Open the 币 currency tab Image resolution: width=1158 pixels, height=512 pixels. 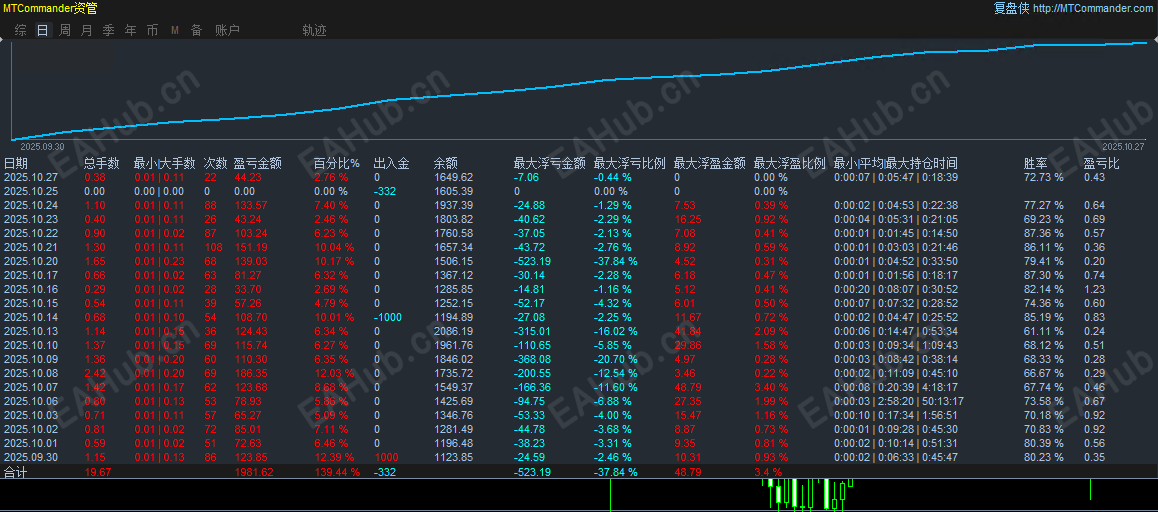[x=152, y=30]
